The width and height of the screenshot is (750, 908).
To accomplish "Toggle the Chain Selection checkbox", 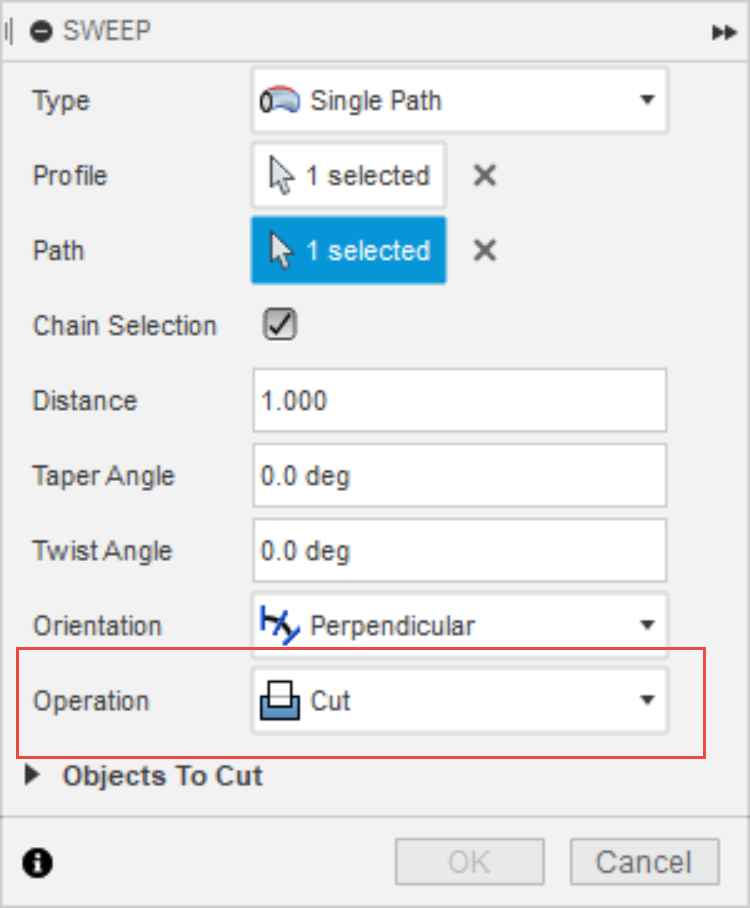I will click(x=279, y=325).
